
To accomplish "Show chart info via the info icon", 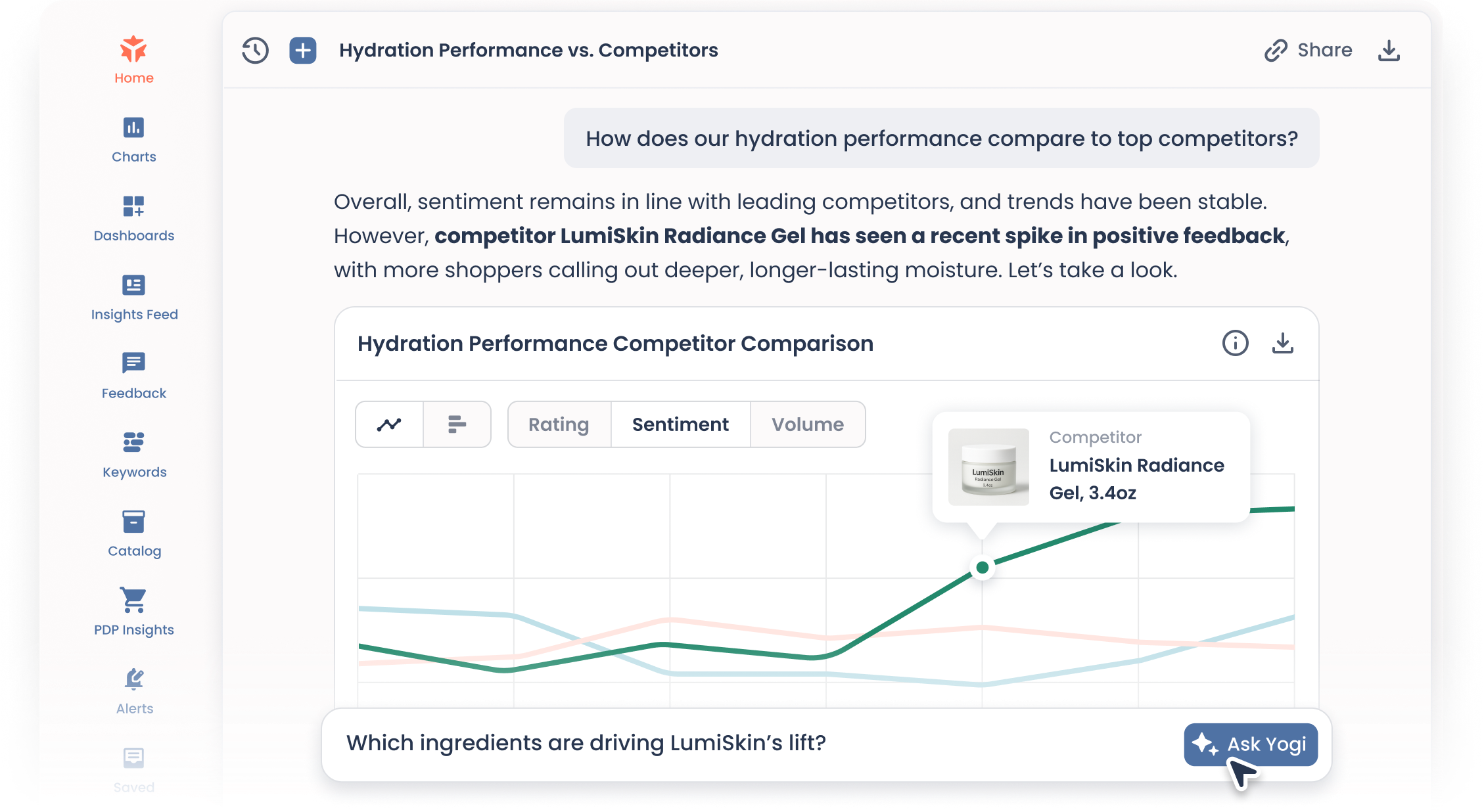I will [1235, 343].
